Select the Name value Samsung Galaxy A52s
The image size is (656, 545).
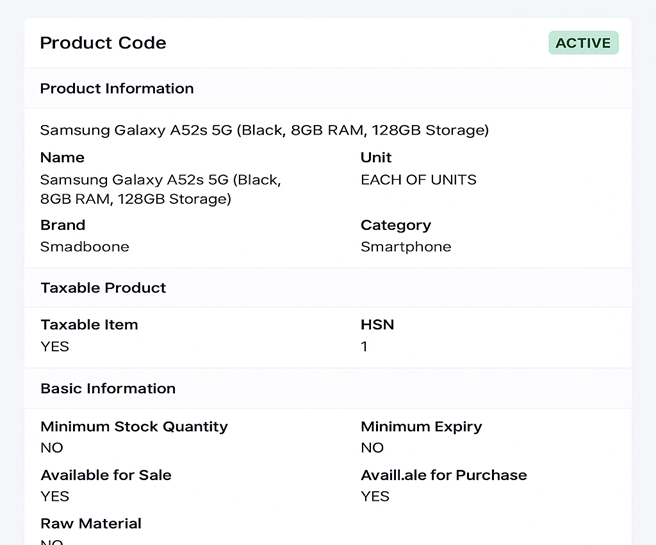(x=161, y=189)
